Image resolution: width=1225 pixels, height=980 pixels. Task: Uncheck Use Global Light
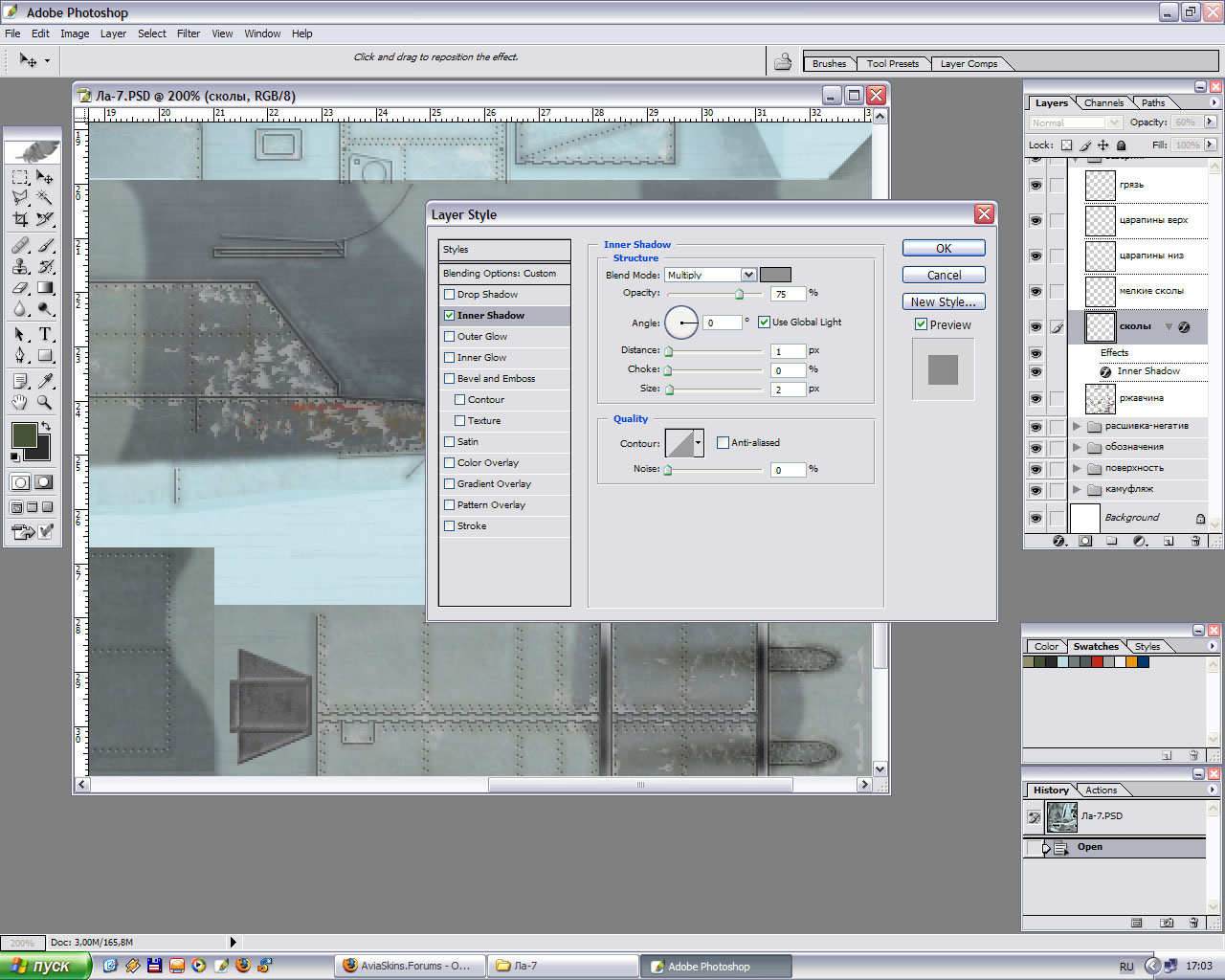pyautogui.click(x=764, y=323)
